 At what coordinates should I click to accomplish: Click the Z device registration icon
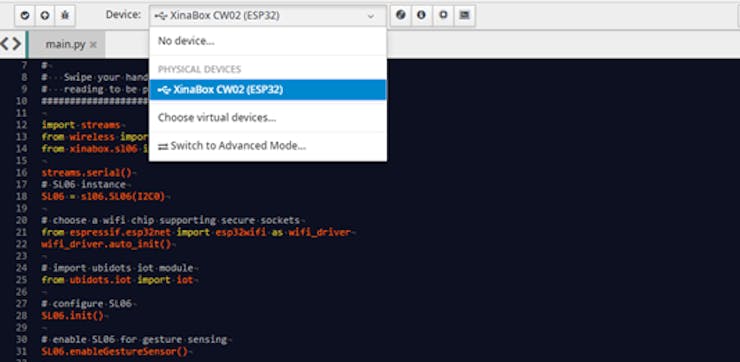[x=401, y=15]
